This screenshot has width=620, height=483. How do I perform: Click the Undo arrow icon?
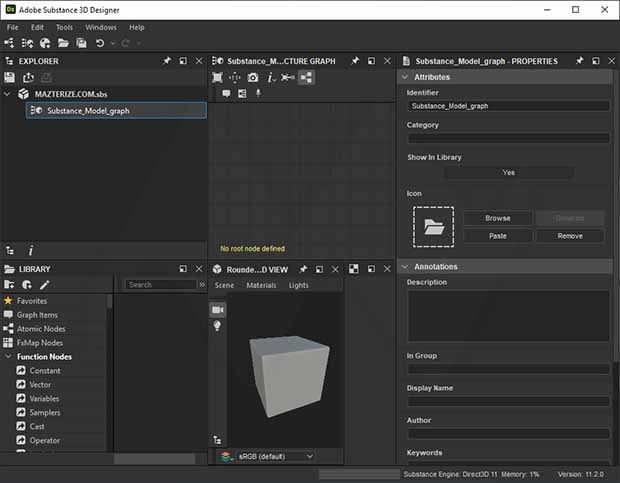tap(100, 43)
